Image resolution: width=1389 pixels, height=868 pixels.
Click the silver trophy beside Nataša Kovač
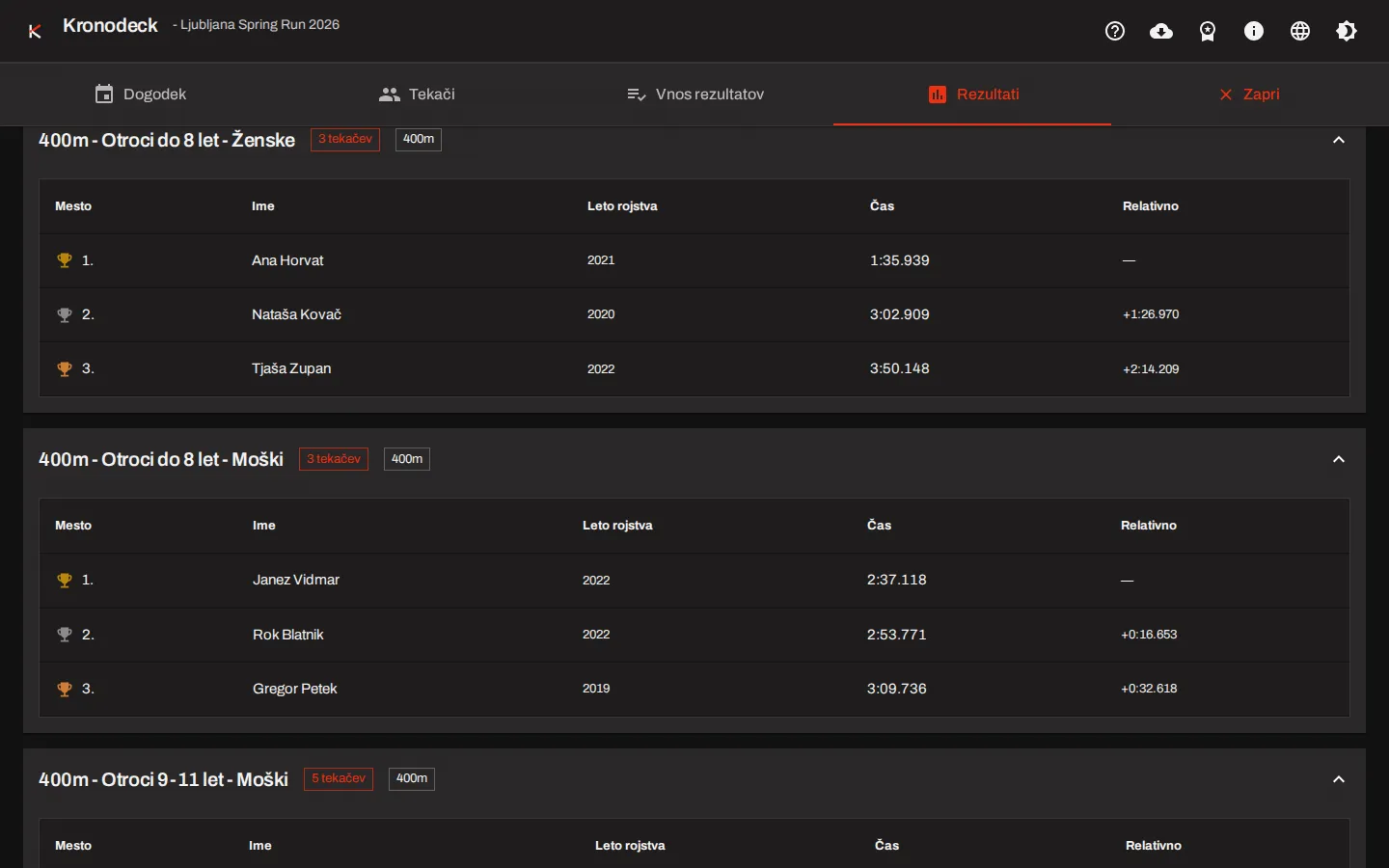[65, 314]
